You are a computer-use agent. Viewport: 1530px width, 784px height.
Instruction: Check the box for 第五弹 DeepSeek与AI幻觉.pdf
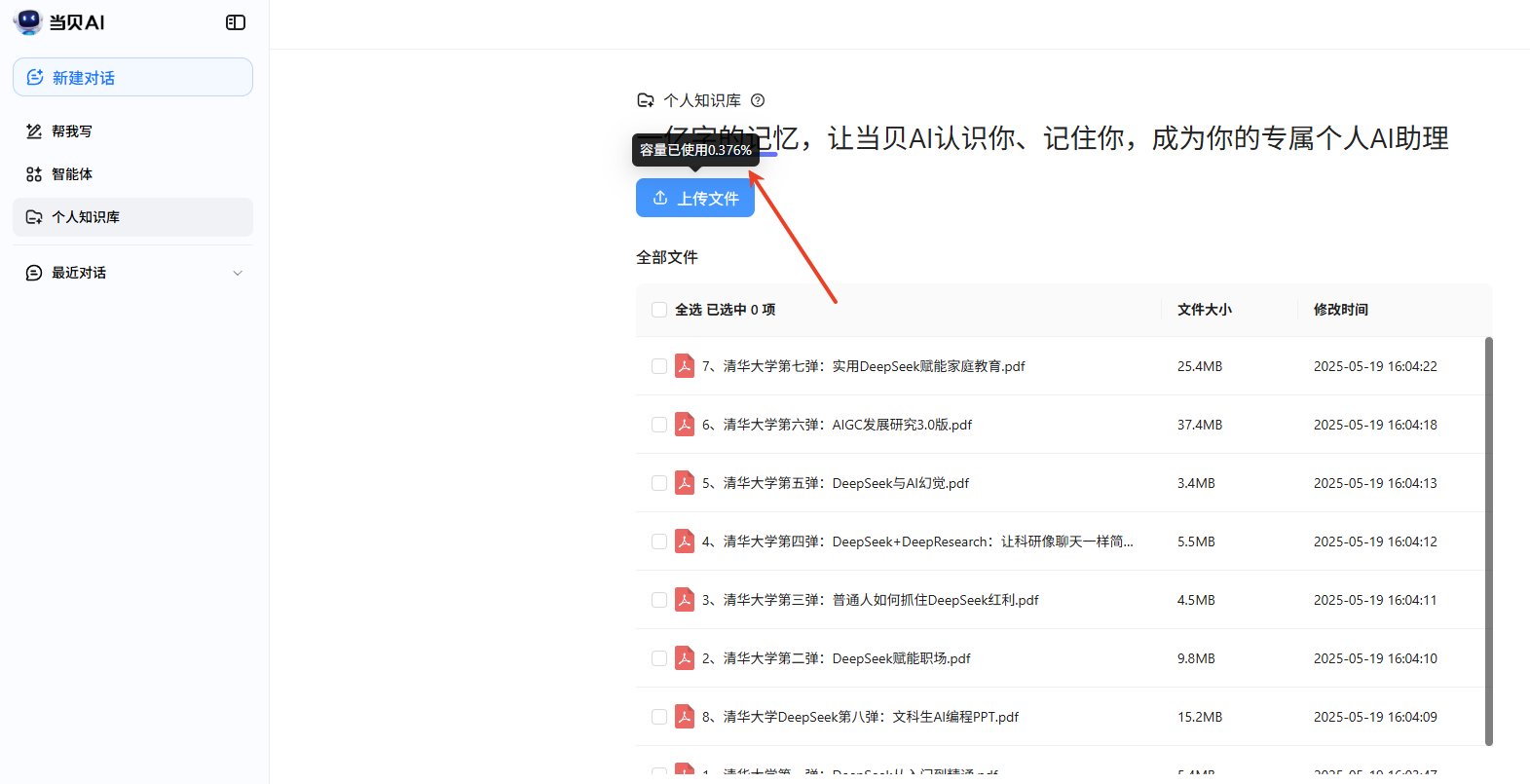pos(659,483)
